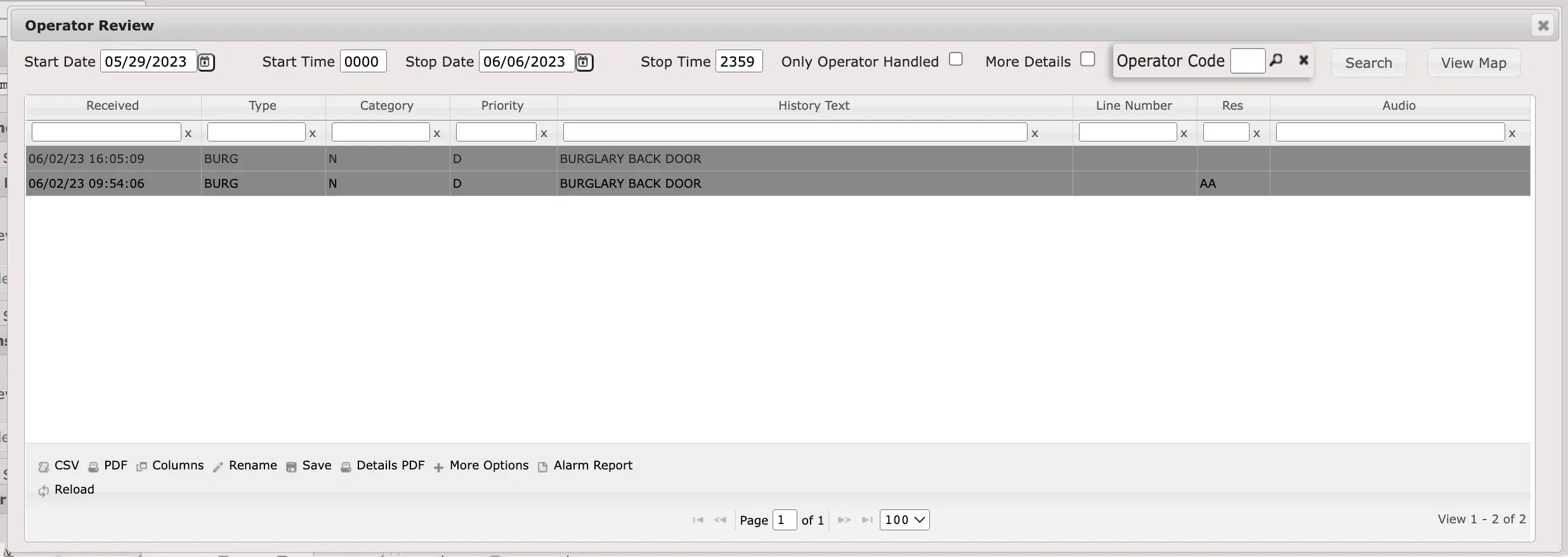Viewport: 1568px width, 557px height.
Task: Click the Type filter text box
Action: tap(256, 133)
